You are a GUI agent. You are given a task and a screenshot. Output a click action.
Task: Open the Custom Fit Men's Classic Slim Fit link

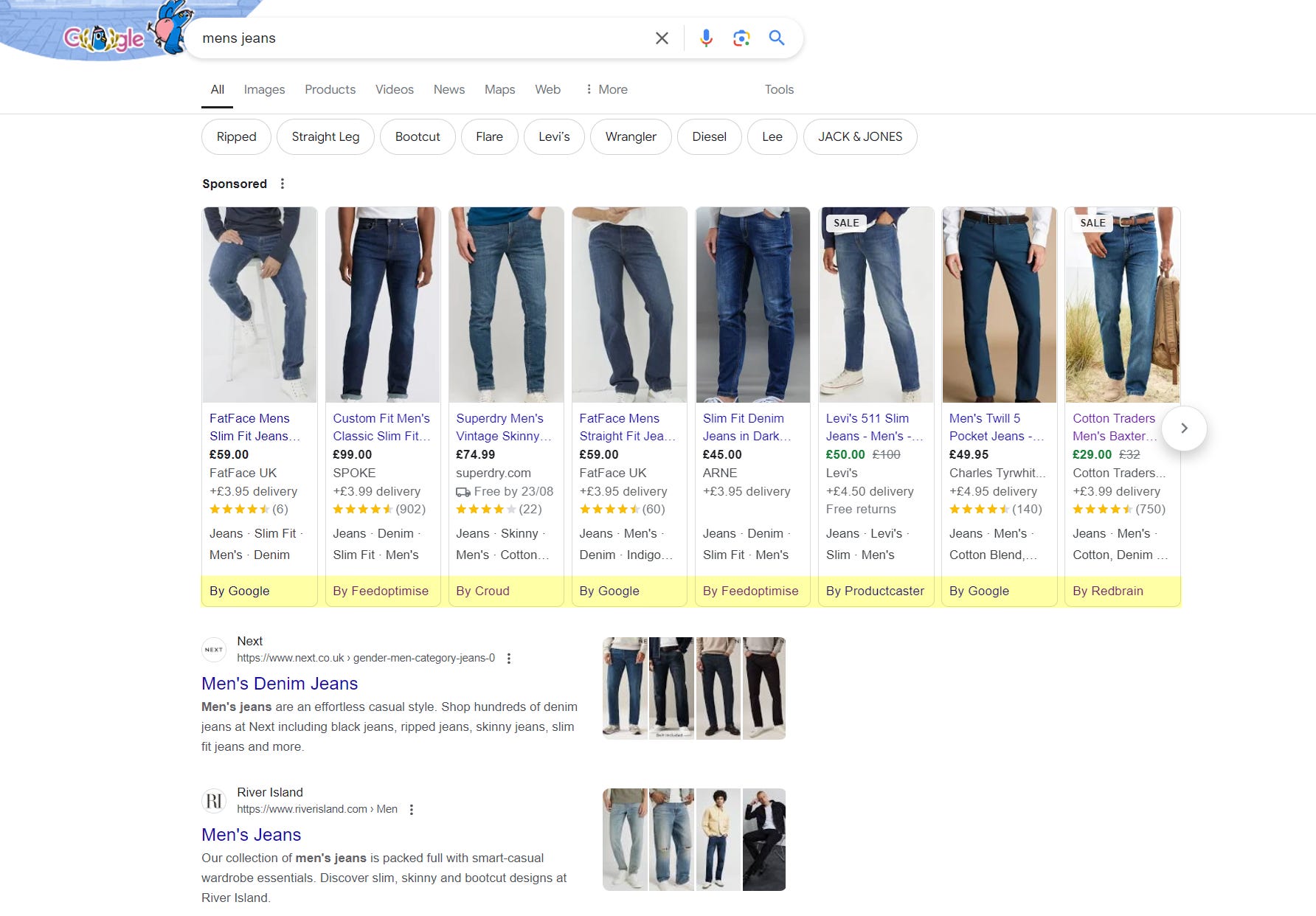[381, 427]
